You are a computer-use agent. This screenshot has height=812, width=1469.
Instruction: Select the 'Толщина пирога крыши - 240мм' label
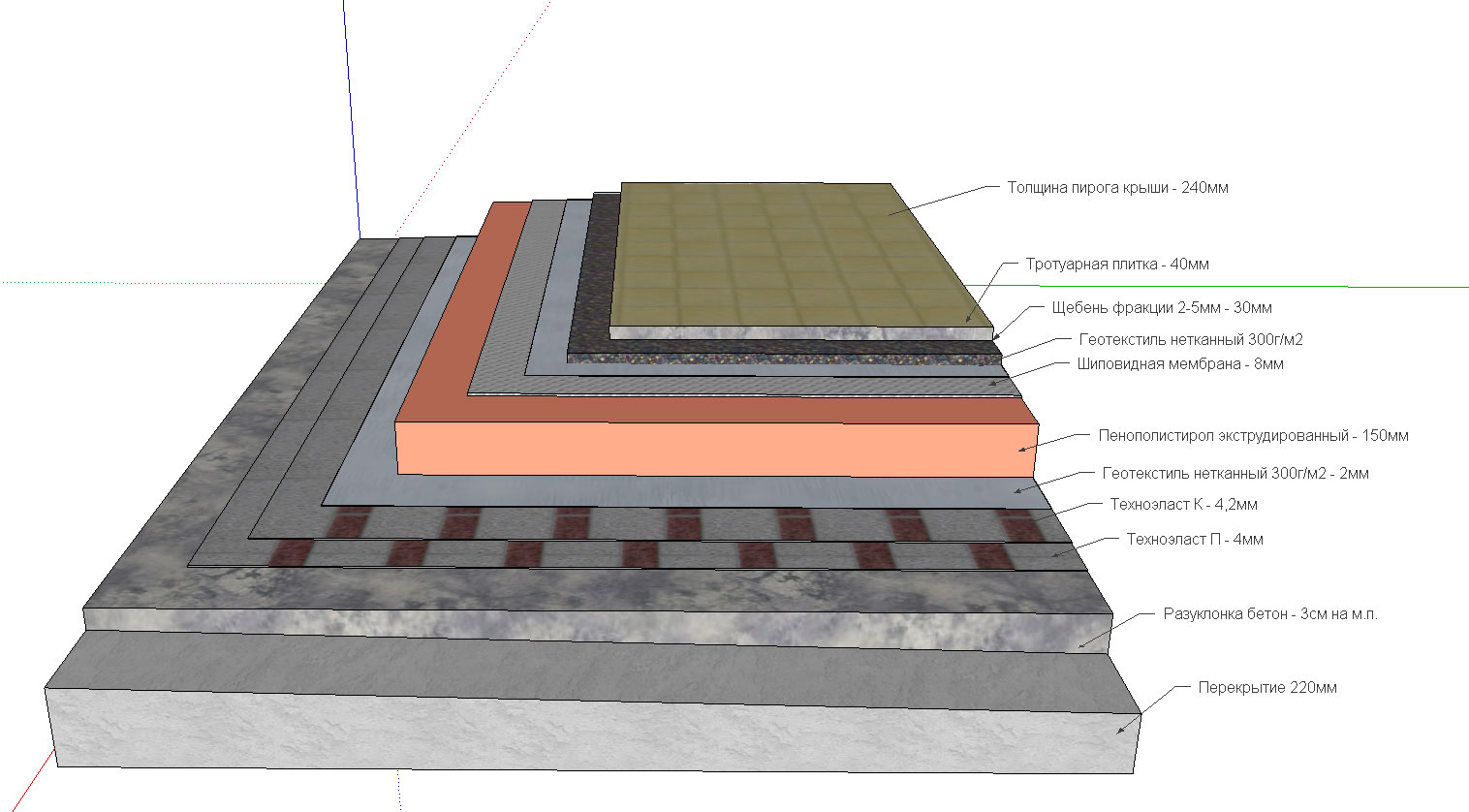1117,188
